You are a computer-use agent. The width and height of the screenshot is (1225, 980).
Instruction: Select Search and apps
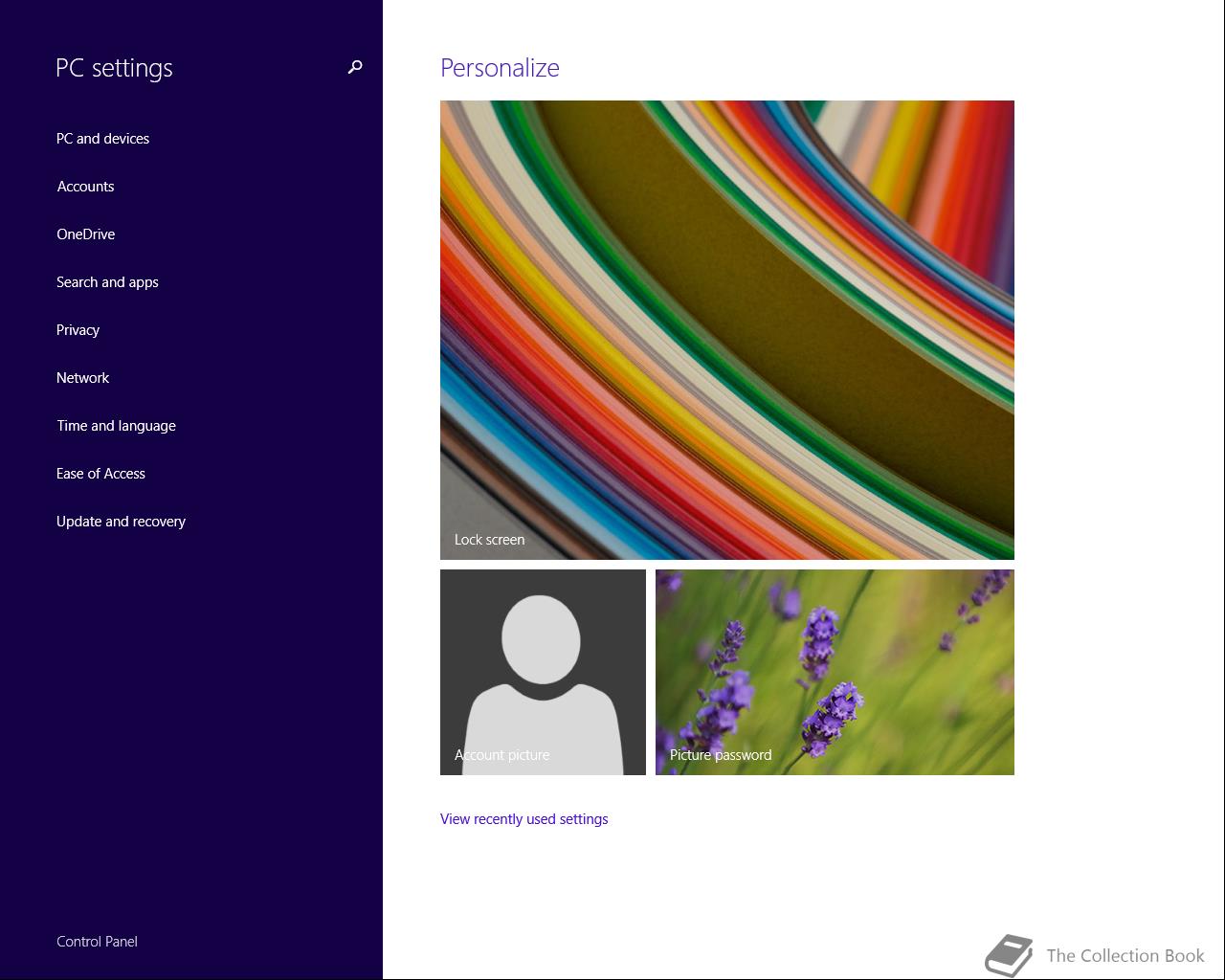107,282
